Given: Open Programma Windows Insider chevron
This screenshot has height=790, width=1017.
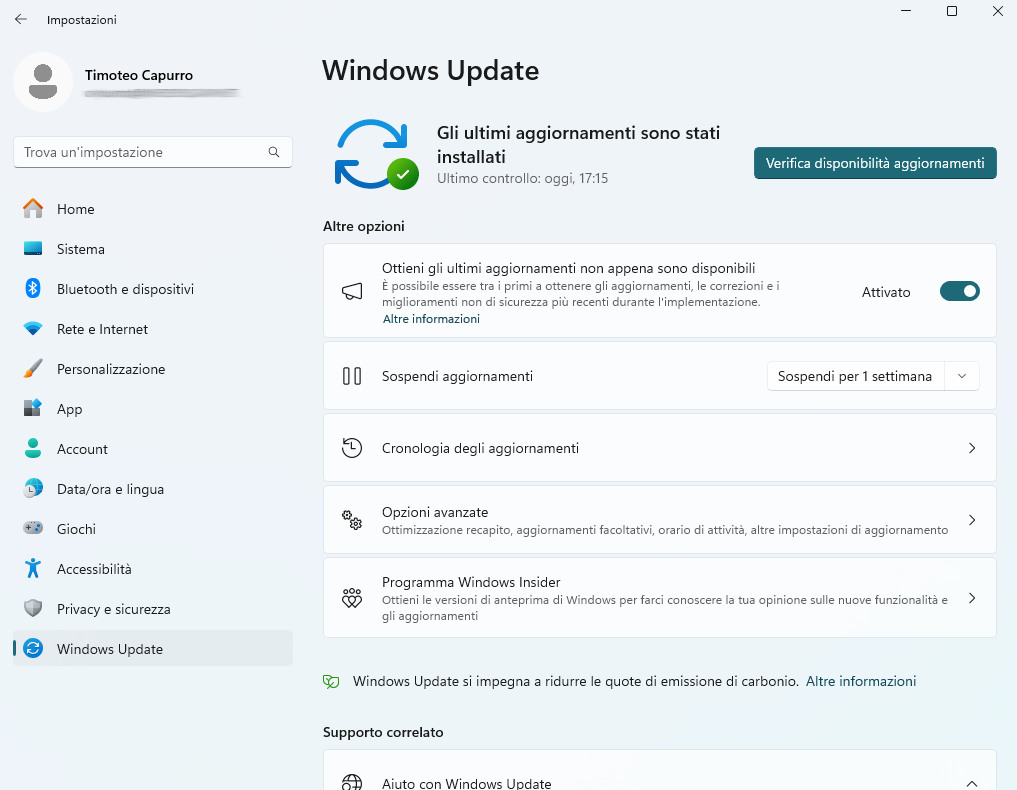Looking at the screenshot, I should tap(972, 598).
